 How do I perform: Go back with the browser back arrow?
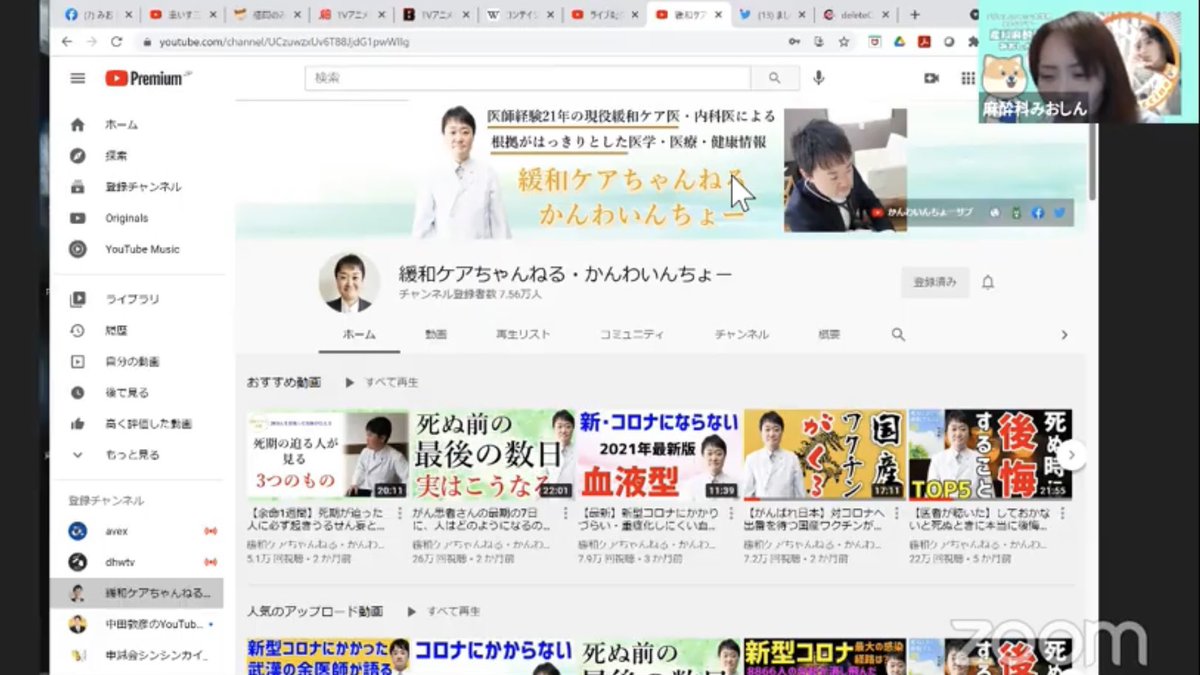(x=67, y=42)
